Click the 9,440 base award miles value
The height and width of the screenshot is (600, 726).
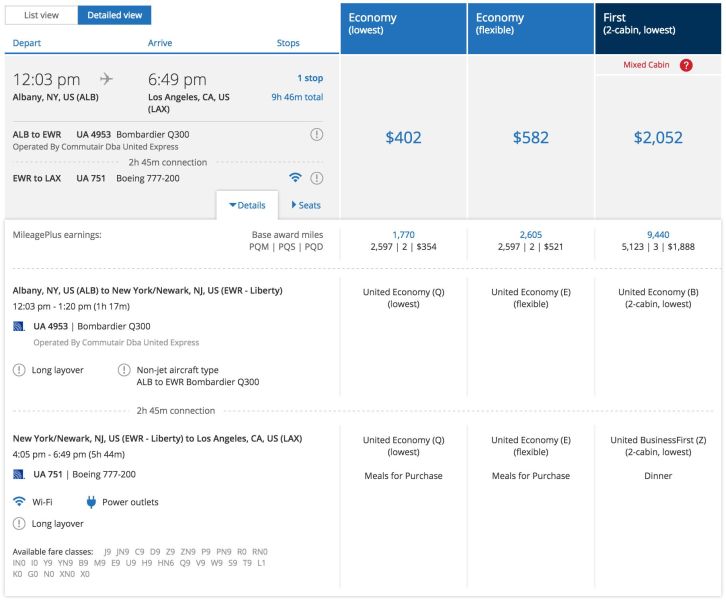[x=658, y=235]
